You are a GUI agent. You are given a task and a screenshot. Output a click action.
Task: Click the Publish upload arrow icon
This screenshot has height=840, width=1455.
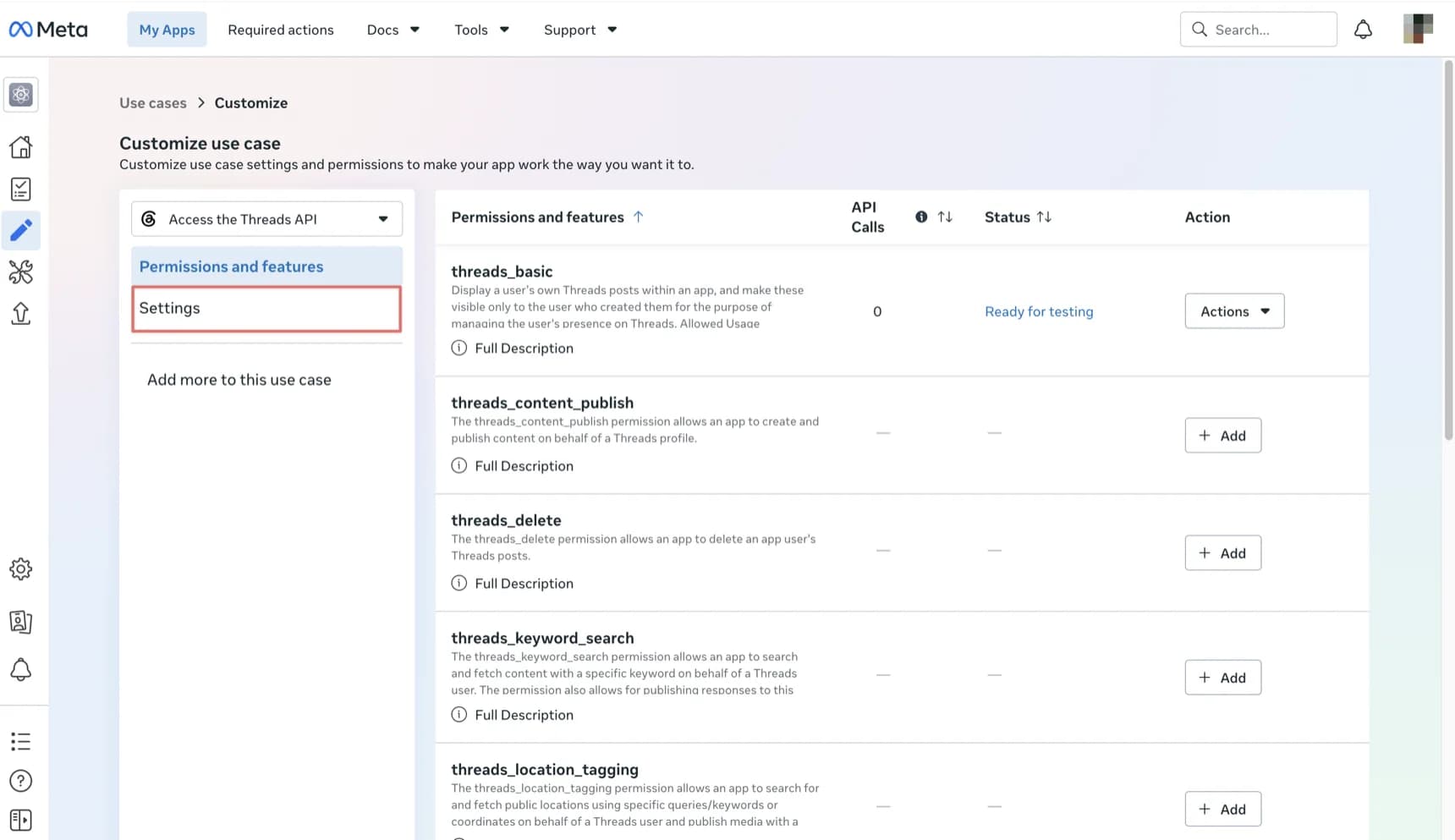coord(21,314)
